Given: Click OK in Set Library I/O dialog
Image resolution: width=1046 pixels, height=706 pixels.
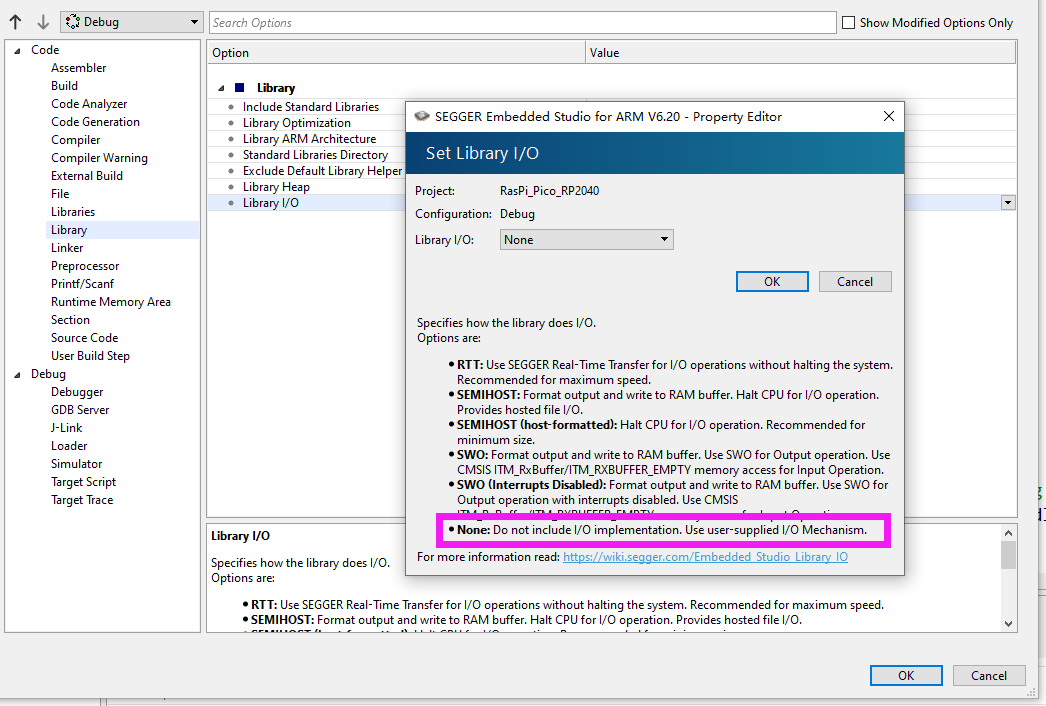Looking at the screenshot, I should click(772, 282).
